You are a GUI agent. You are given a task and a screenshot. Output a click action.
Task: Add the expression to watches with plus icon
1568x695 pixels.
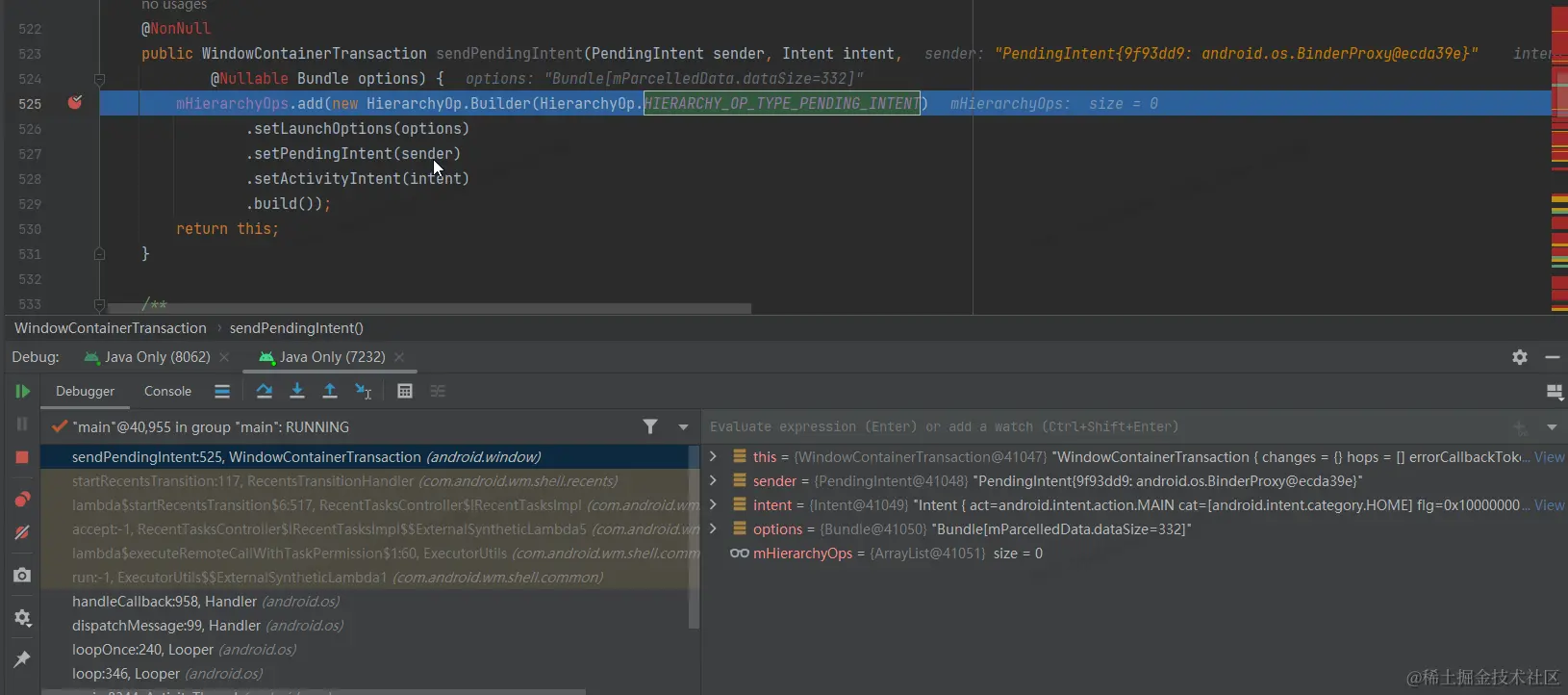click(x=1520, y=426)
